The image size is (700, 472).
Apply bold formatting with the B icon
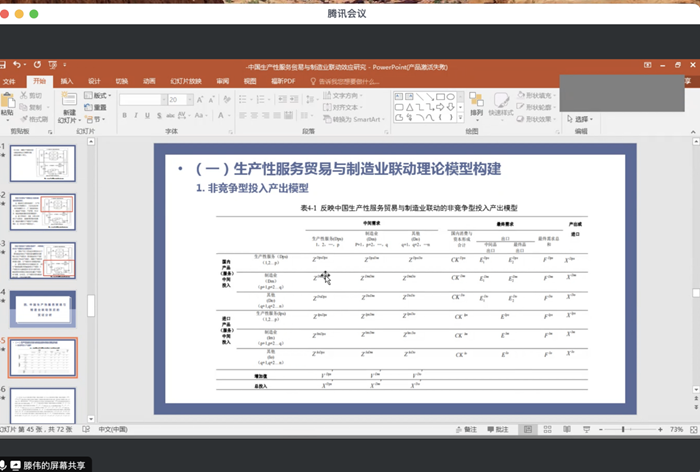124,116
